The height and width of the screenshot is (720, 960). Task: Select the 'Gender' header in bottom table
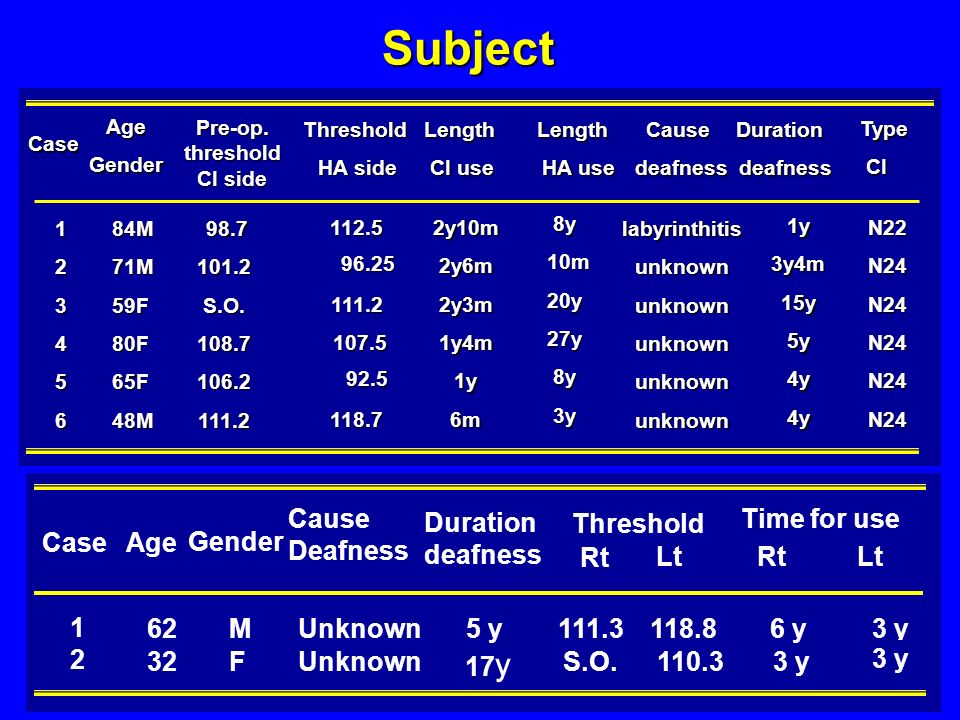pos(236,542)
